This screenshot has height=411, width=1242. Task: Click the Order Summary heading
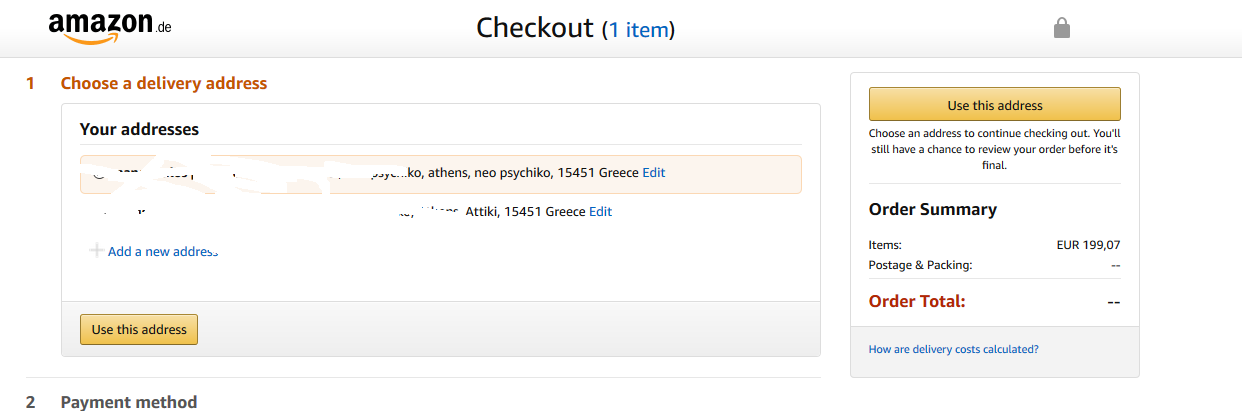coord(933,210)
